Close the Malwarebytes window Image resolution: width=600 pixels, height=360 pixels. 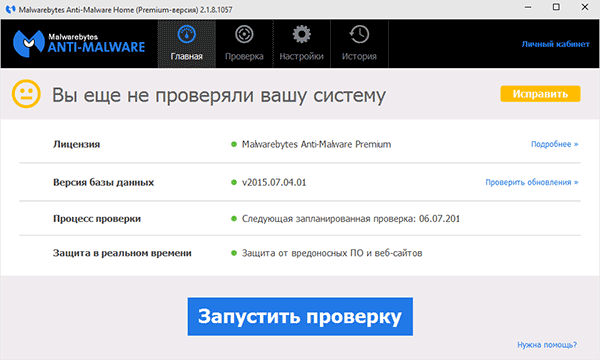coord(585,7)
